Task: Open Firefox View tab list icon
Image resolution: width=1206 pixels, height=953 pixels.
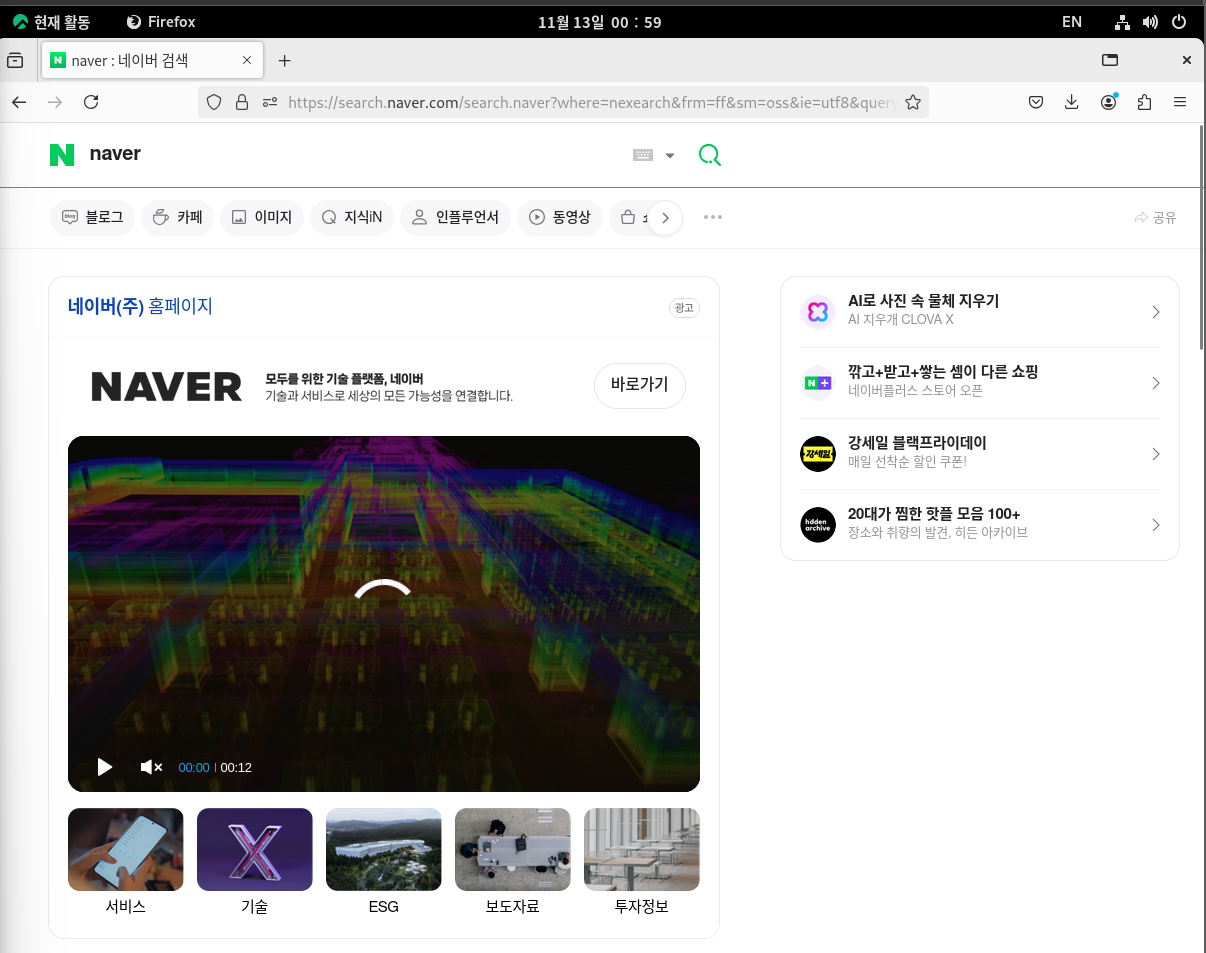Action: (x=15, y=61)
